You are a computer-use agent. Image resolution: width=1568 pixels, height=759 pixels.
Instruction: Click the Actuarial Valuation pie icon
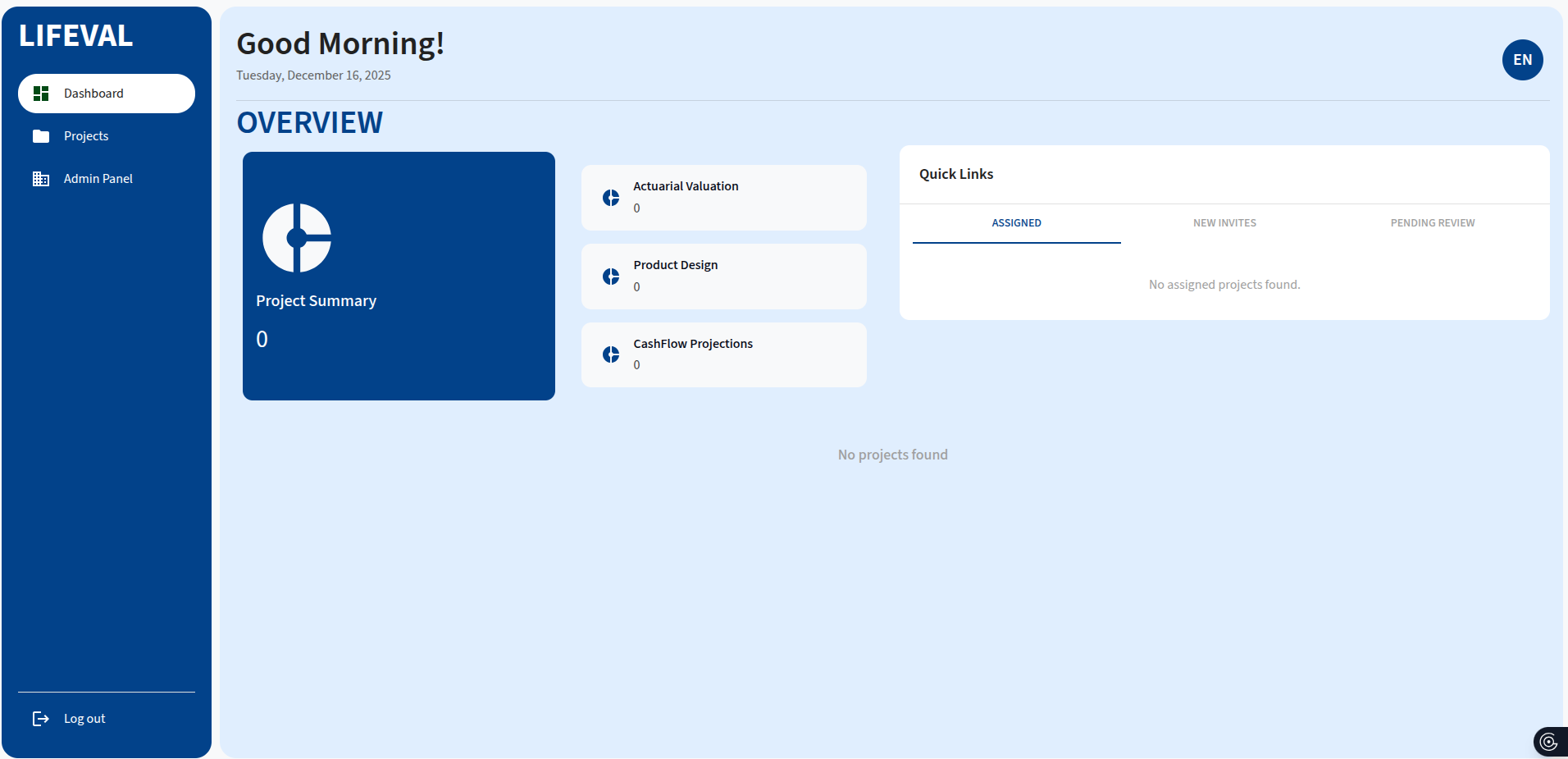coord(611,198)
